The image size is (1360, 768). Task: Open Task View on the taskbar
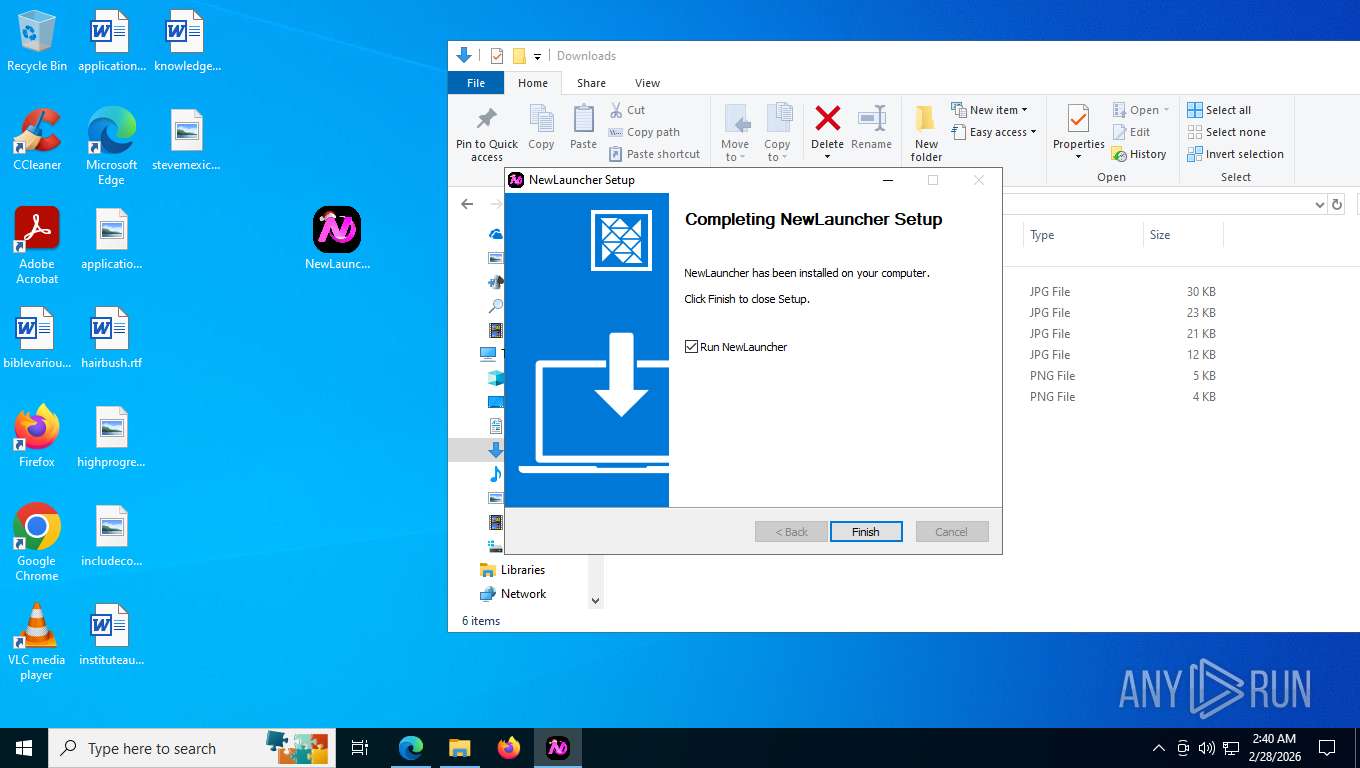pos(360,748)
